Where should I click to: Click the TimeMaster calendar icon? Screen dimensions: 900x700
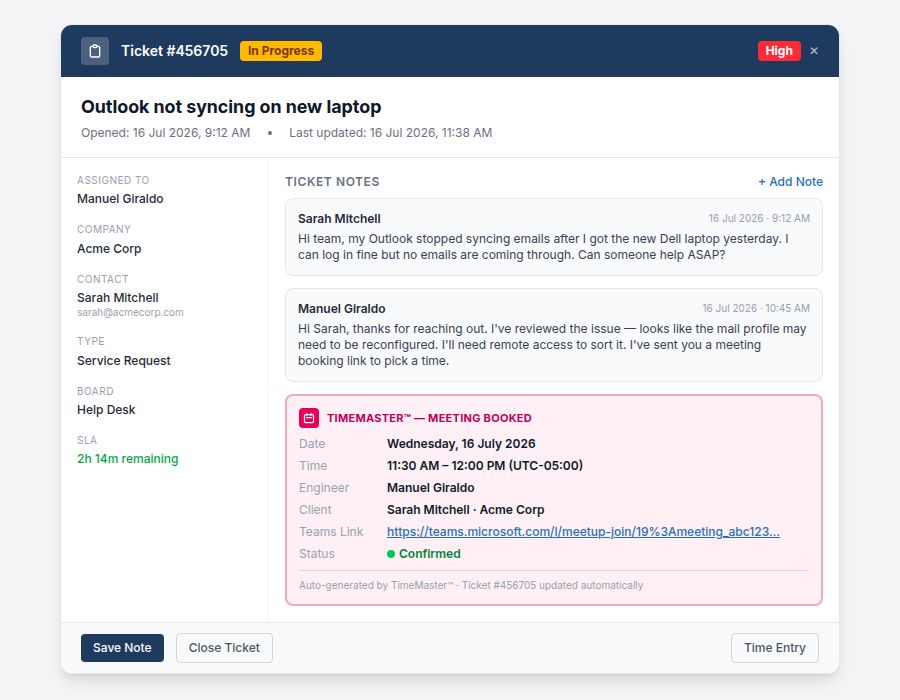(309, 418)
